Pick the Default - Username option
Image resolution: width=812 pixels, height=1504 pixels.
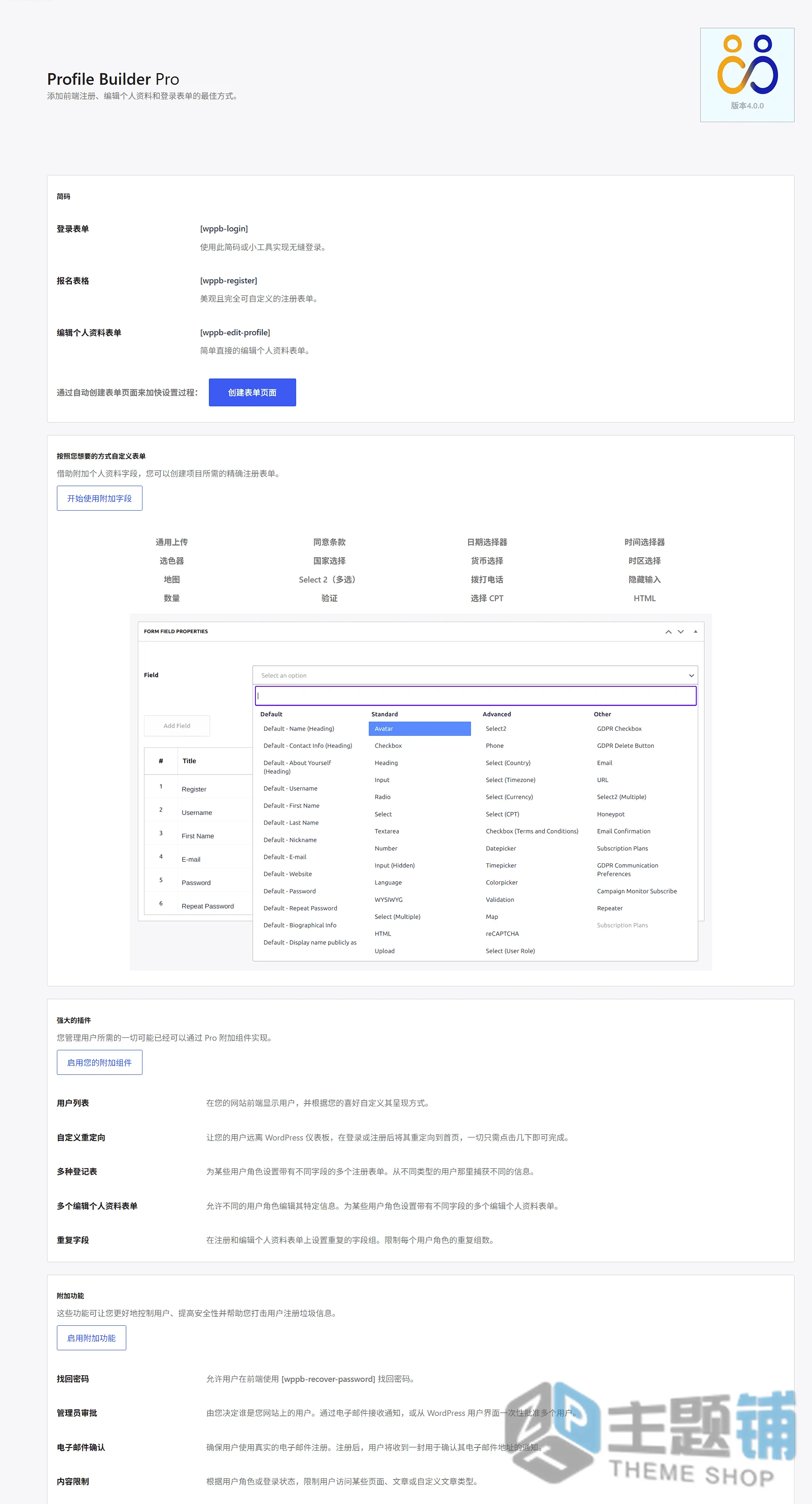(290, 788)
